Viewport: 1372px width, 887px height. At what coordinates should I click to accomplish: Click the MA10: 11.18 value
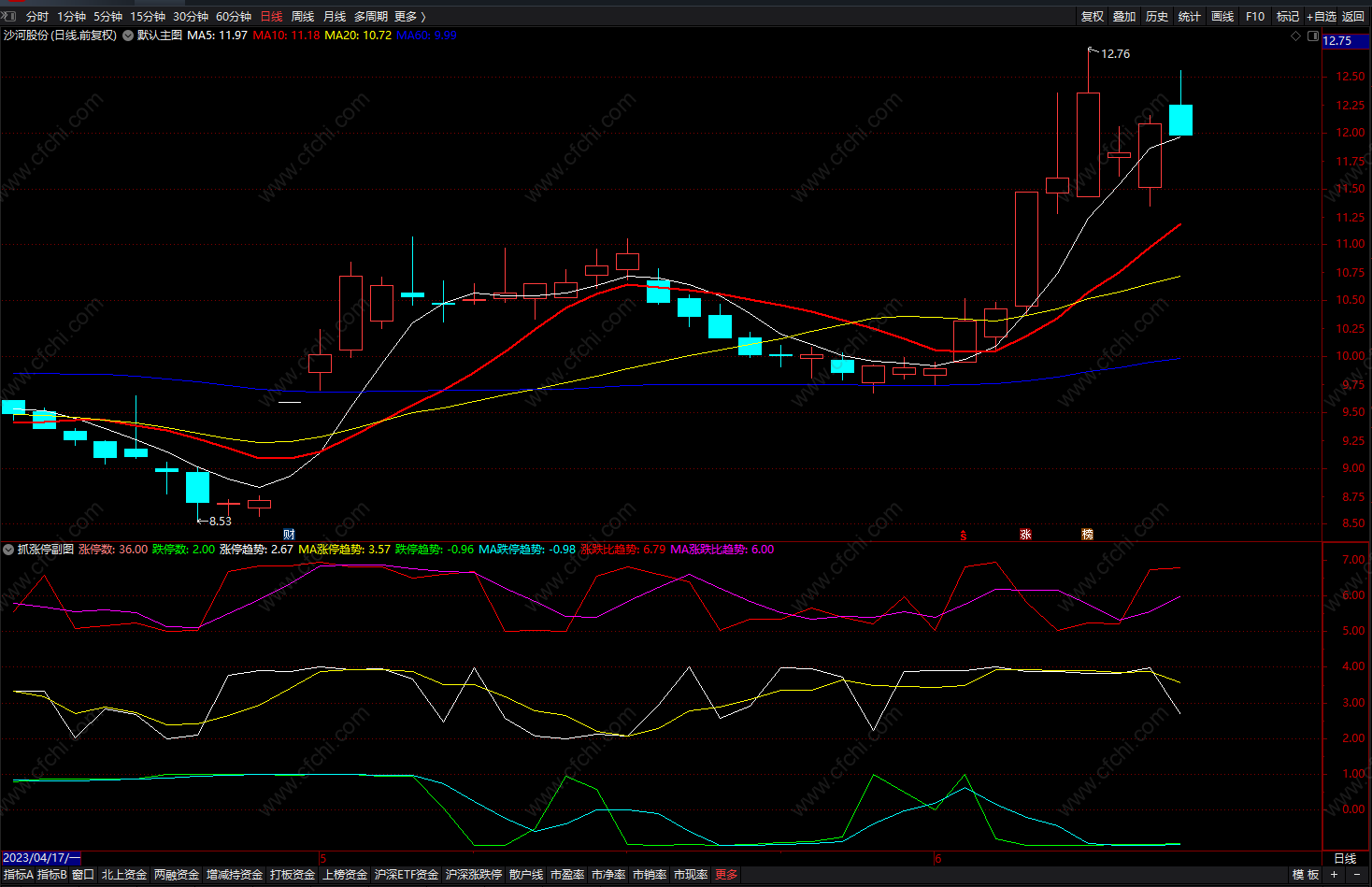pyautogui.click(x=286, y=36)
